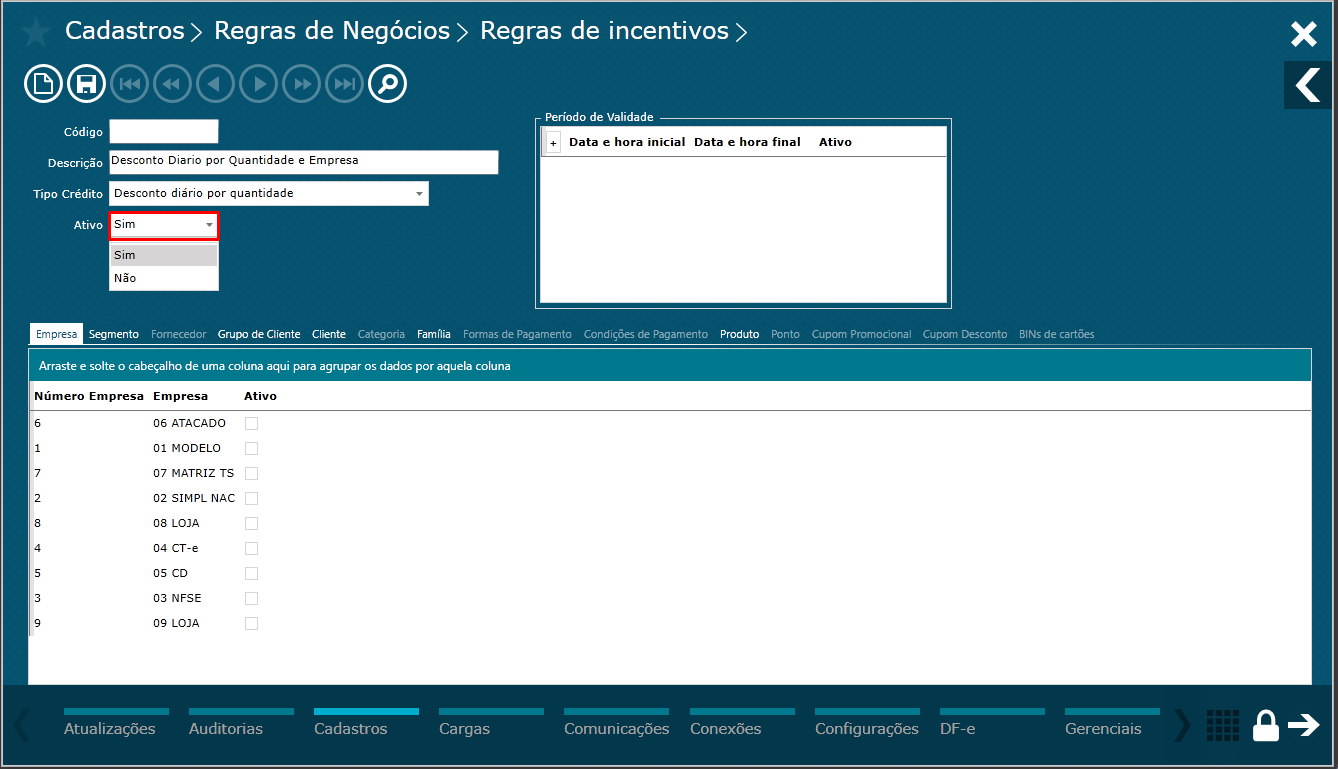This screenshot has width=1338, height=769.
Task: Open the Grupo de Cliente tab
Action: coord(259,334)
